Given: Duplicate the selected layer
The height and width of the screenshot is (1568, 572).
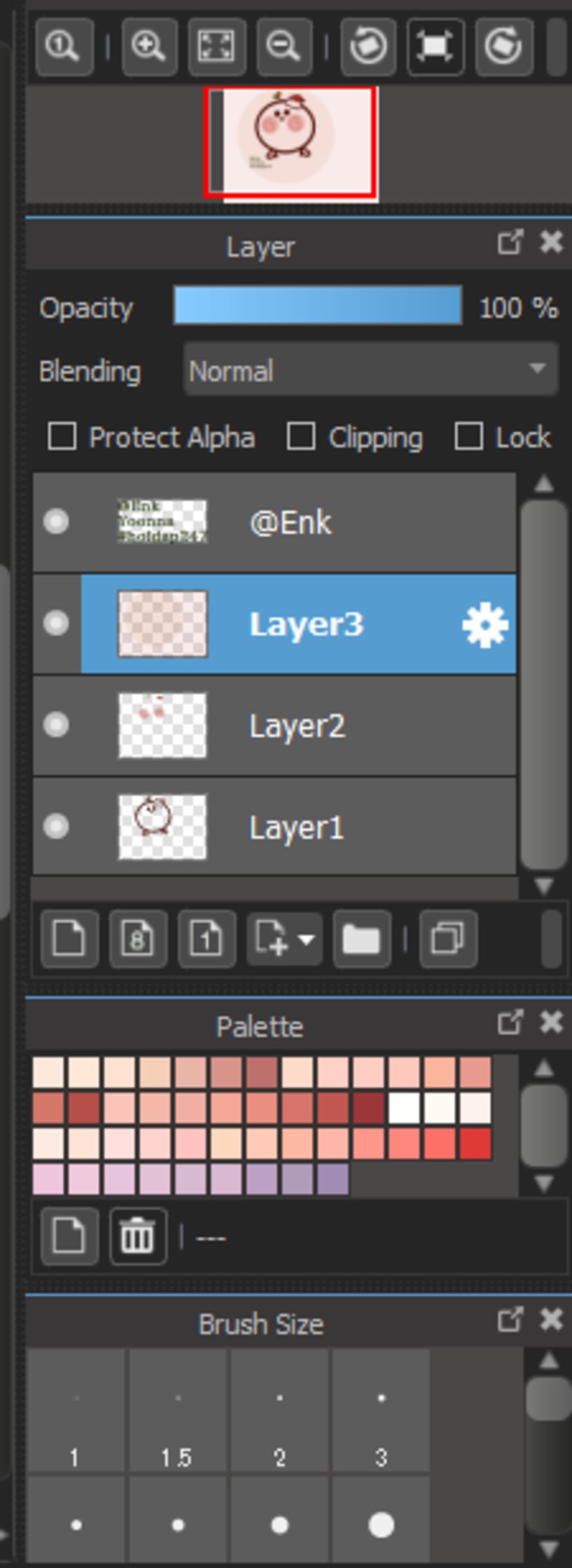Looking at the screenshot, I should [449, 939].
